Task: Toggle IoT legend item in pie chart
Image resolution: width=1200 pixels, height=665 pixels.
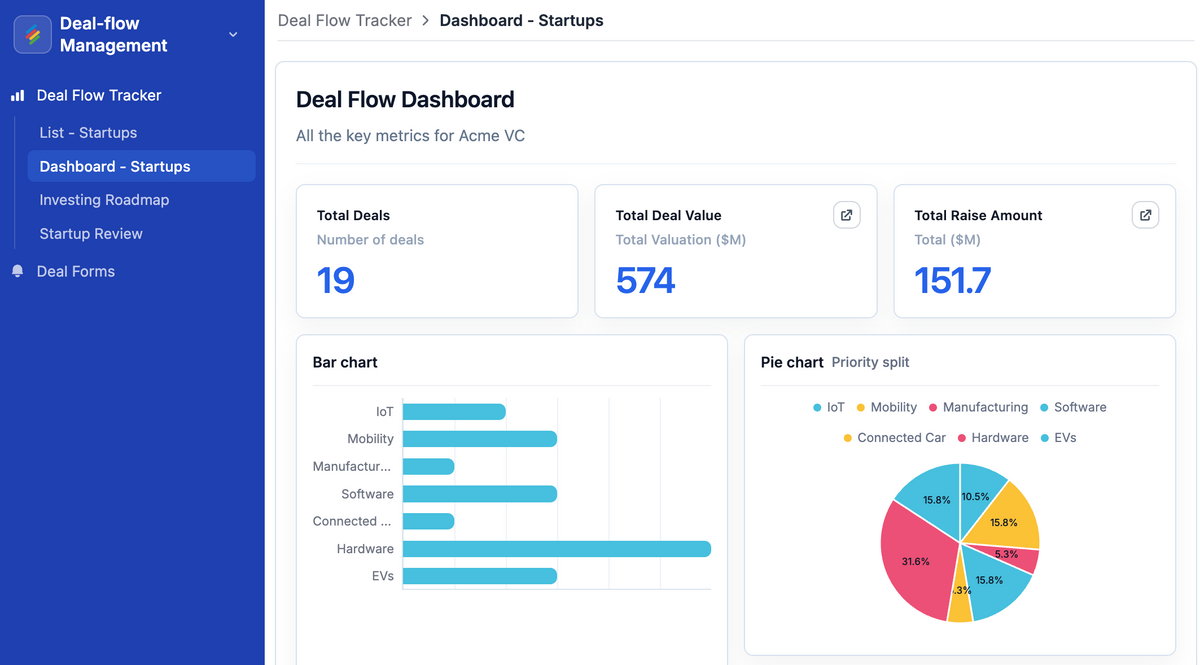Action: tap(829, 408)
